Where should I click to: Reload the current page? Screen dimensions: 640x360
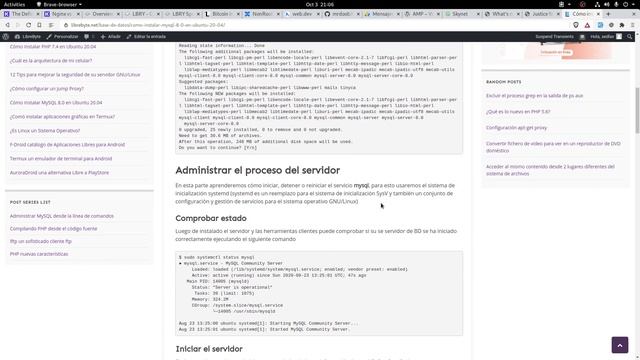[28, 25]
